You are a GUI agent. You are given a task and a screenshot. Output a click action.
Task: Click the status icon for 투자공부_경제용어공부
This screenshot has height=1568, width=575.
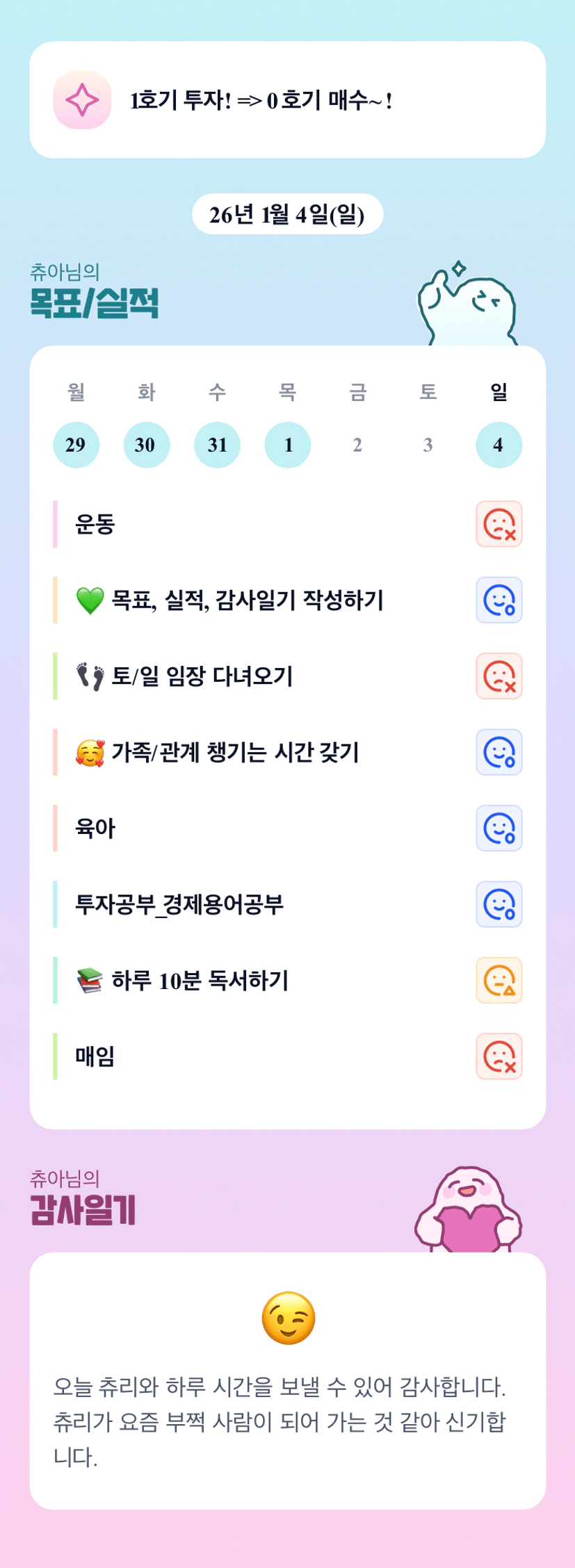pyautogui.click(x=499, y=904)
